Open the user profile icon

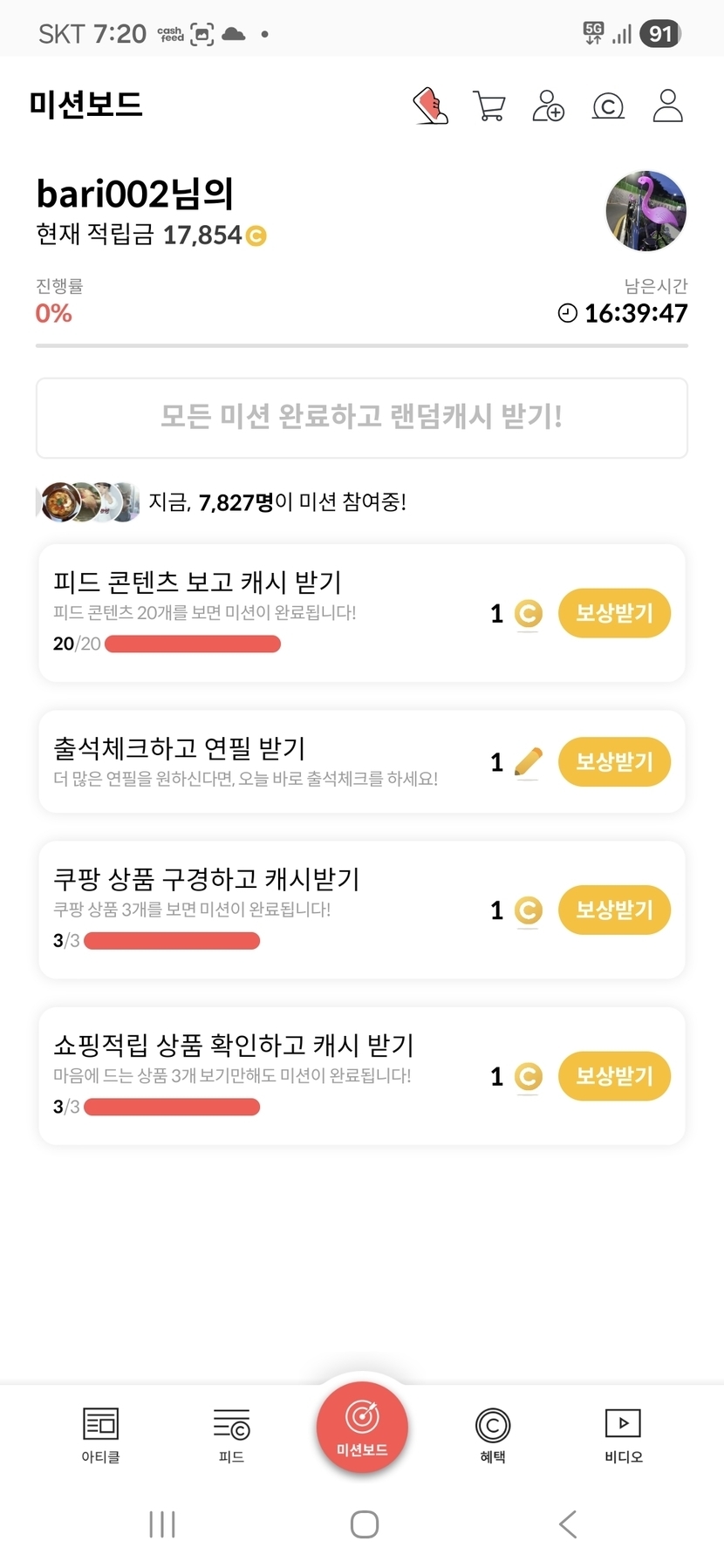pos(667,106)
